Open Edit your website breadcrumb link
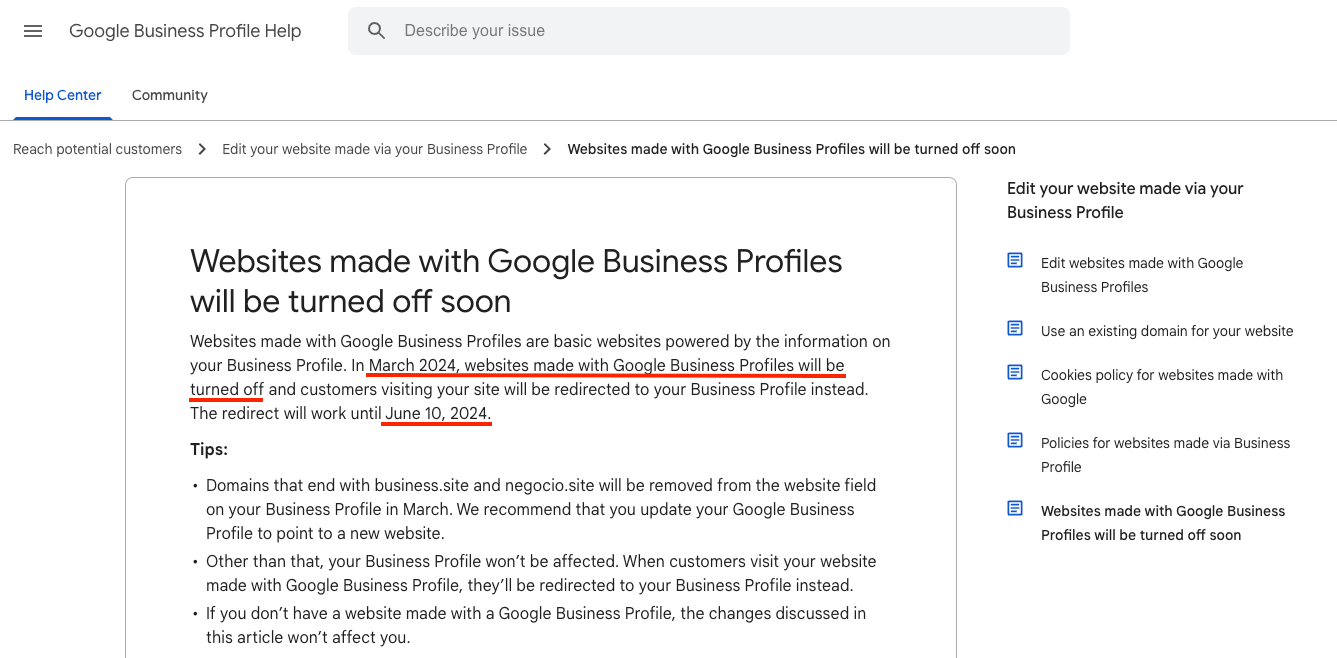This screenshot has height=658, width=1337. point(374,149)
